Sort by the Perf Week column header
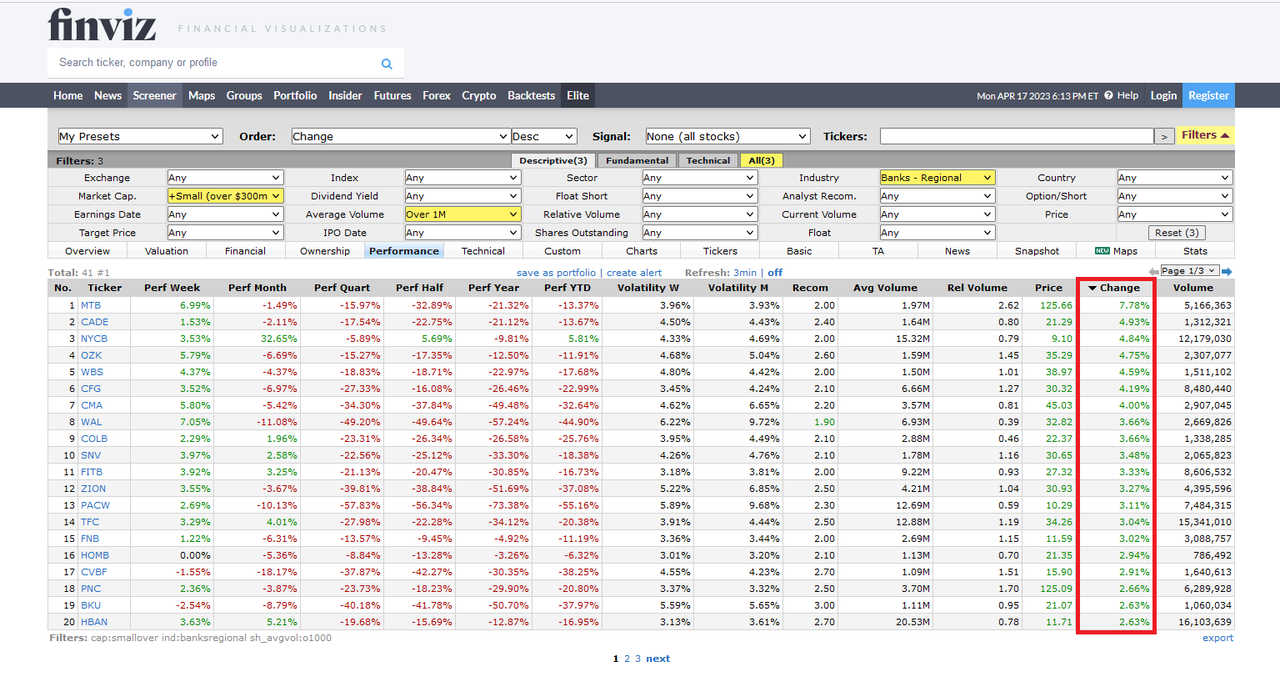Screen dimensions: 1280x683 point(171,288)
